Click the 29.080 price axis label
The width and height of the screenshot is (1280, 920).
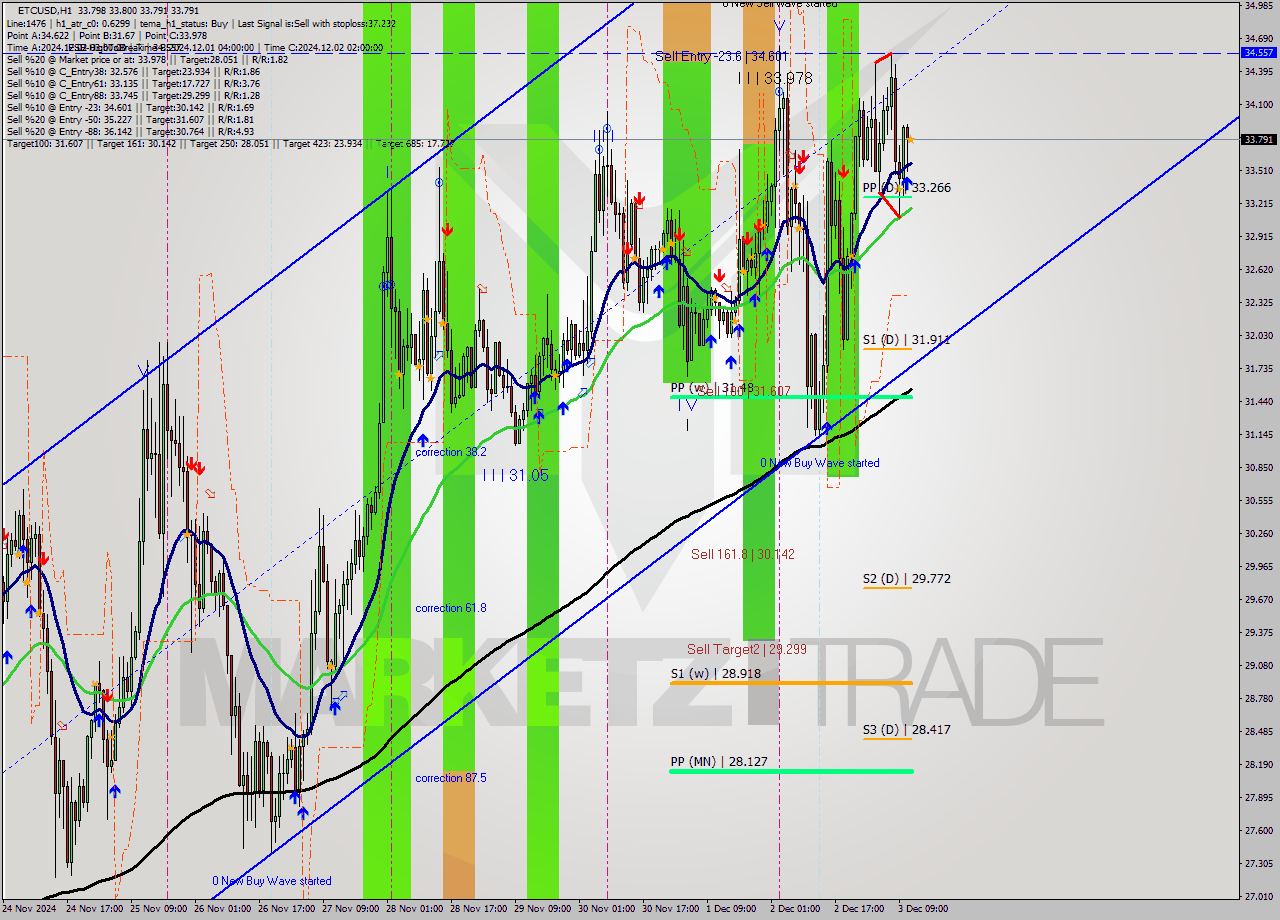pos(1258,665)
